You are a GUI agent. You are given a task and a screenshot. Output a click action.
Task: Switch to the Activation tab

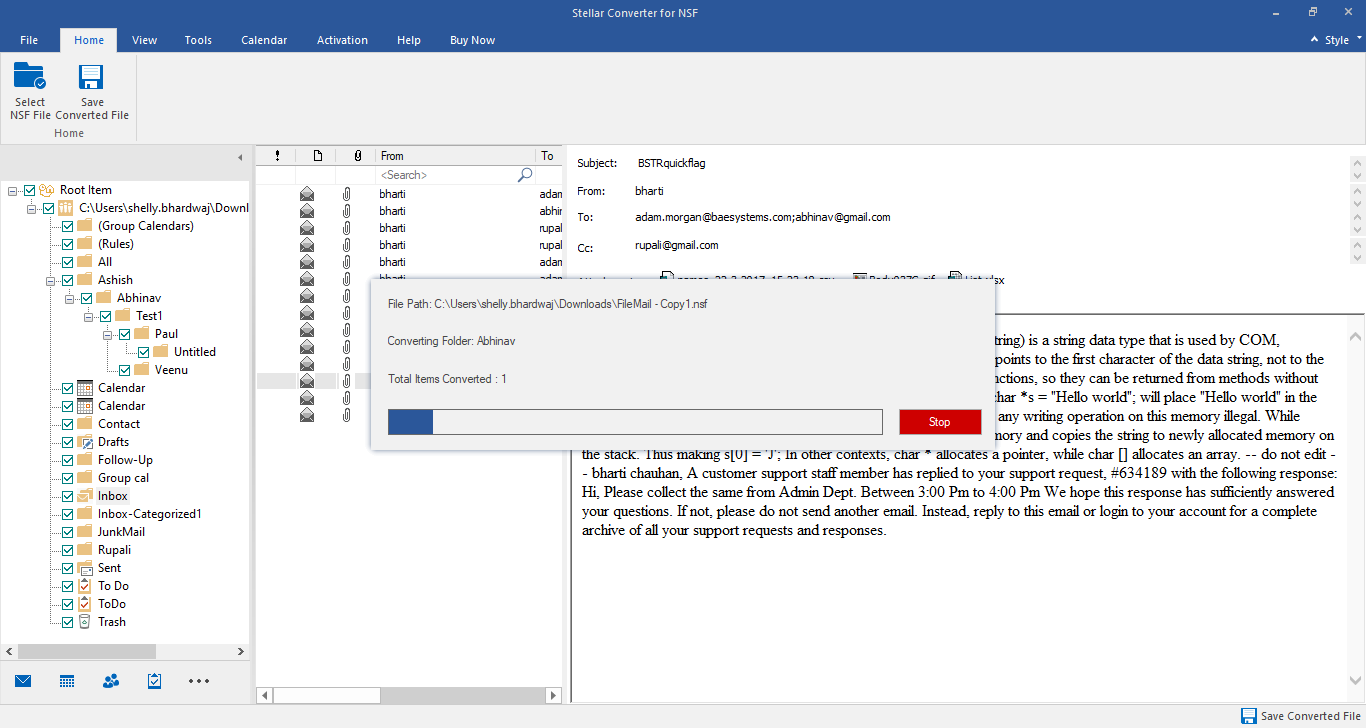[x=342, y=40]
